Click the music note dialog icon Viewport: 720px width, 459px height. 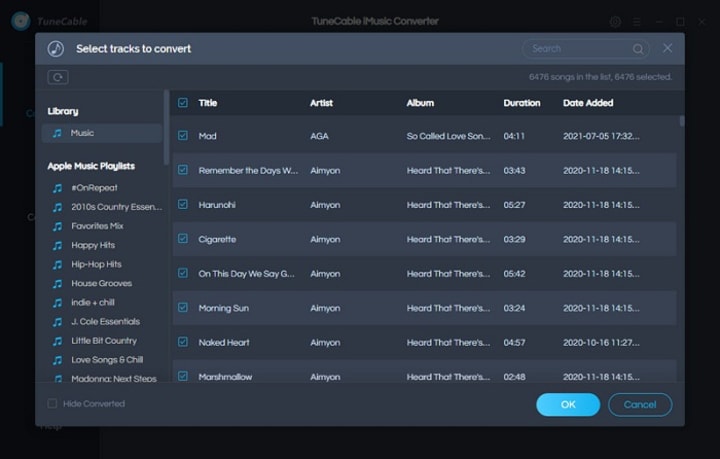tap(56, 49)
